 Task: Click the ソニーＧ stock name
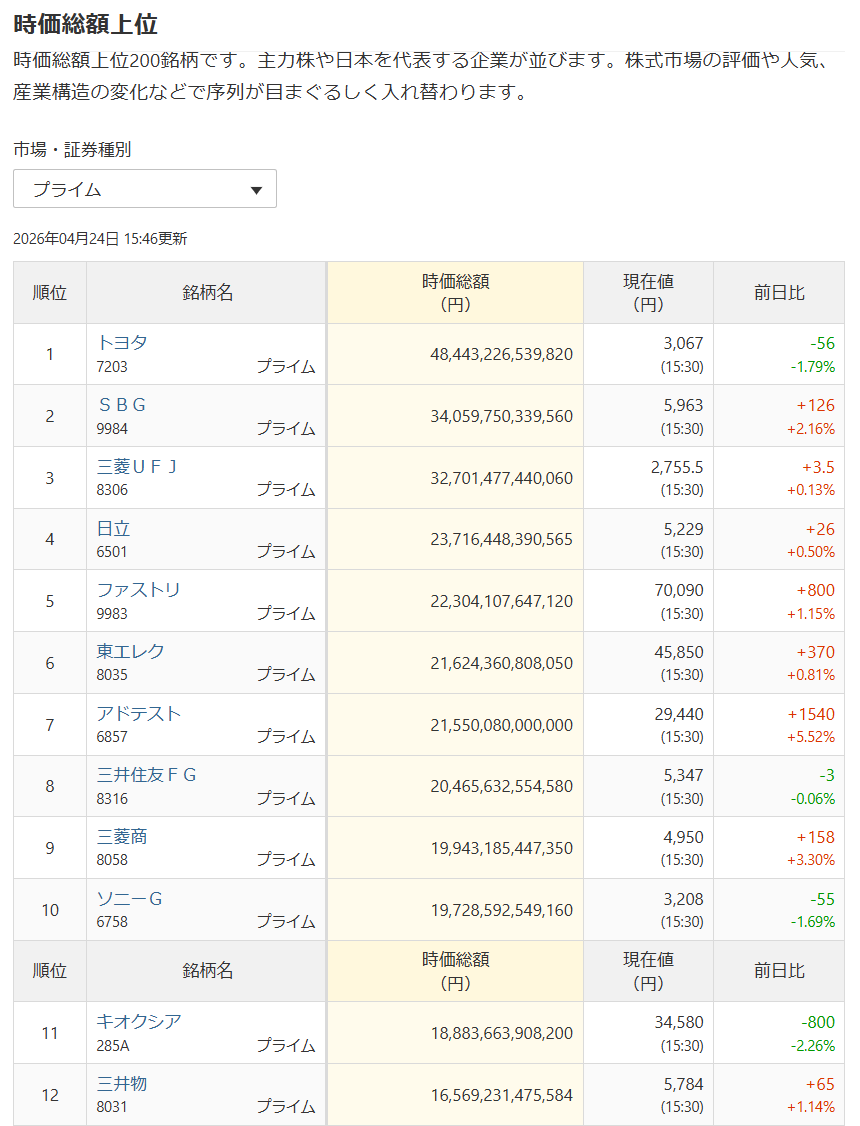tap(130, 898)
